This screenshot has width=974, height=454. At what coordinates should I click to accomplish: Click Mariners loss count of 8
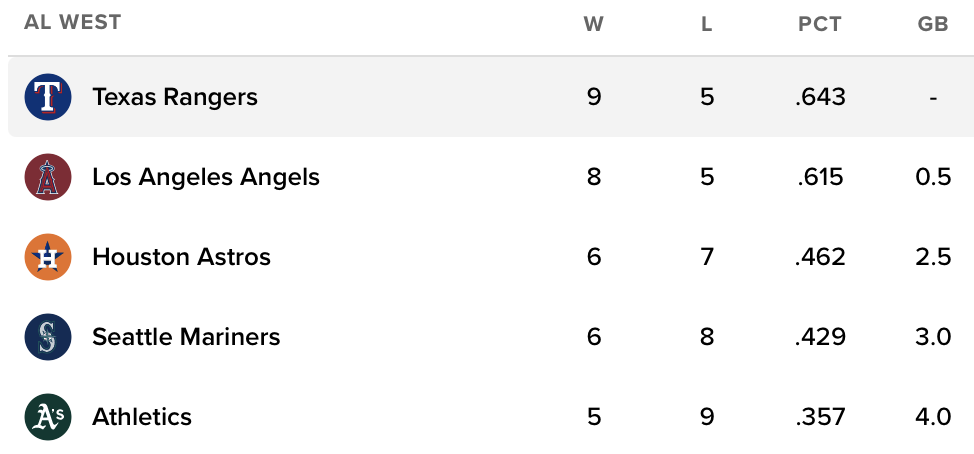pyautogui.click(x=707, y=337)
